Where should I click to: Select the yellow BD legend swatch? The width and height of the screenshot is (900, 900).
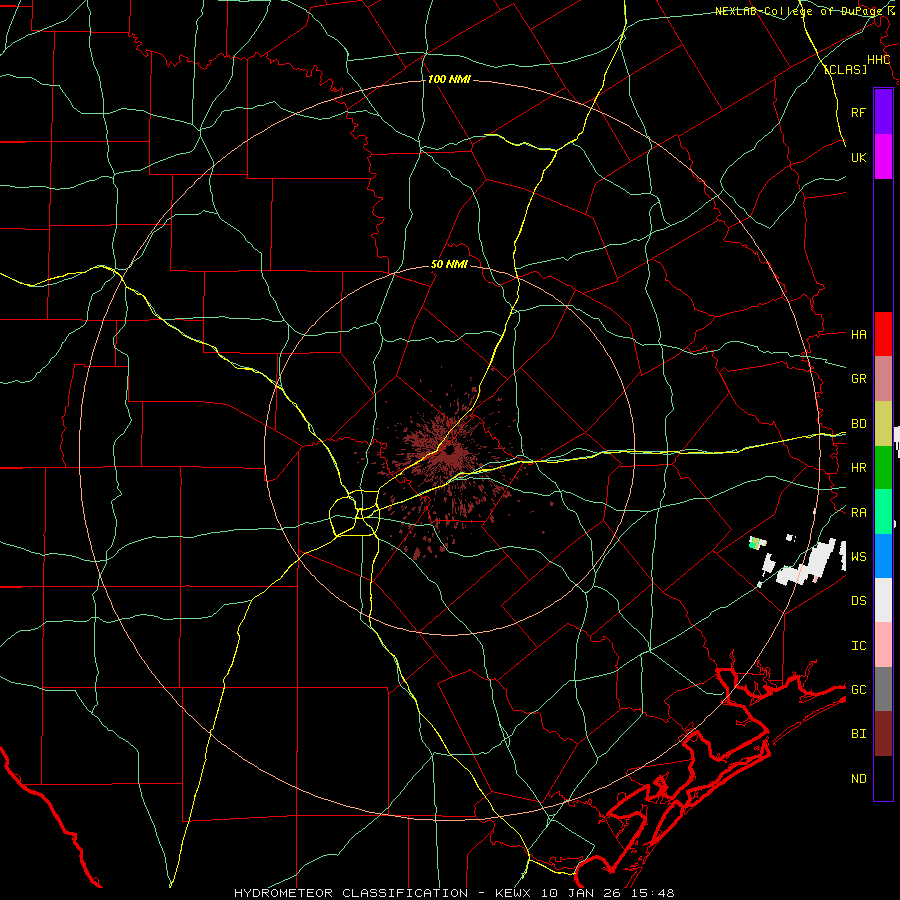pyautogui.click(x=883, y=423)
